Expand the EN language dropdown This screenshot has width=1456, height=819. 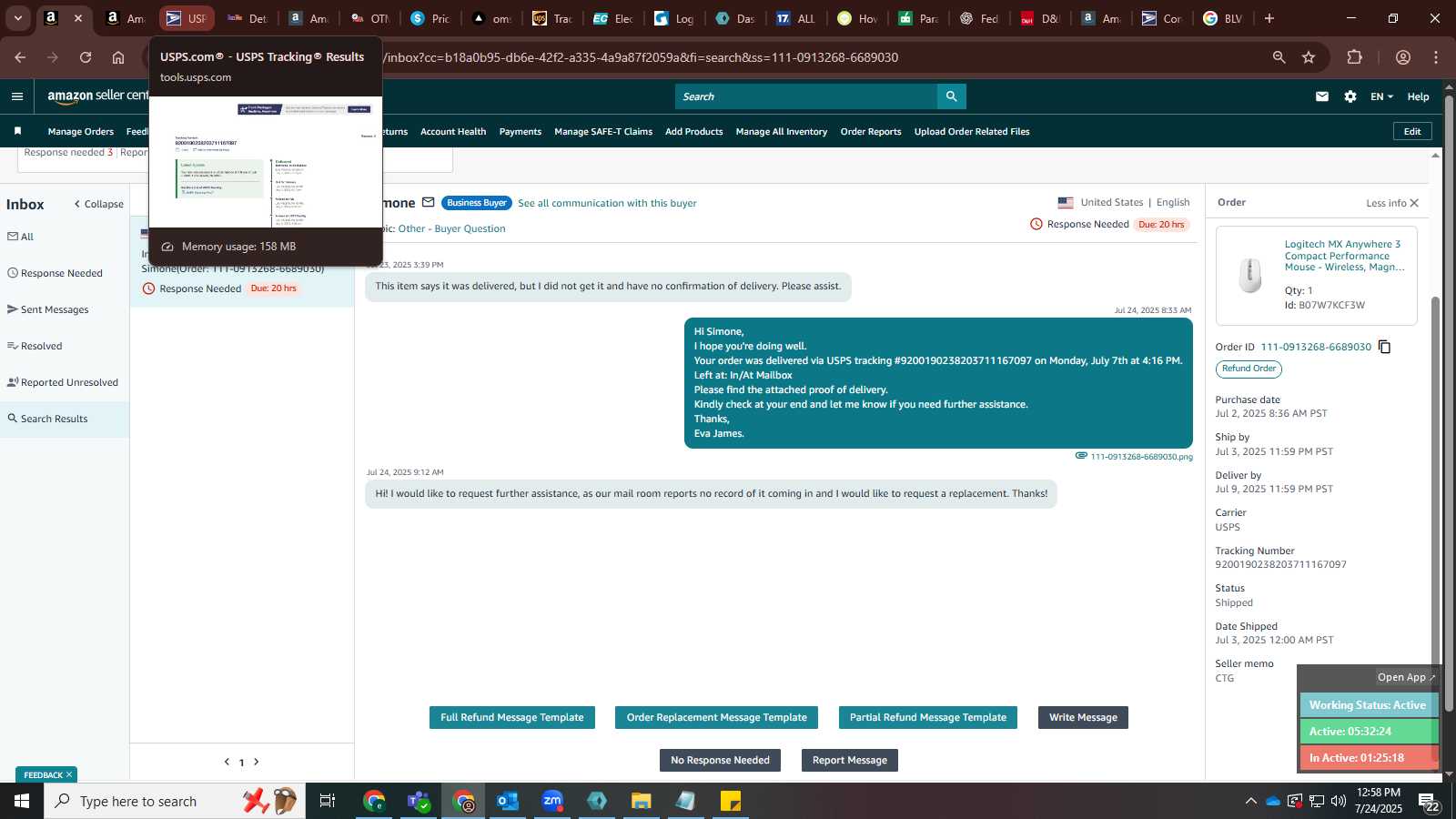[x=1381, y=96]
